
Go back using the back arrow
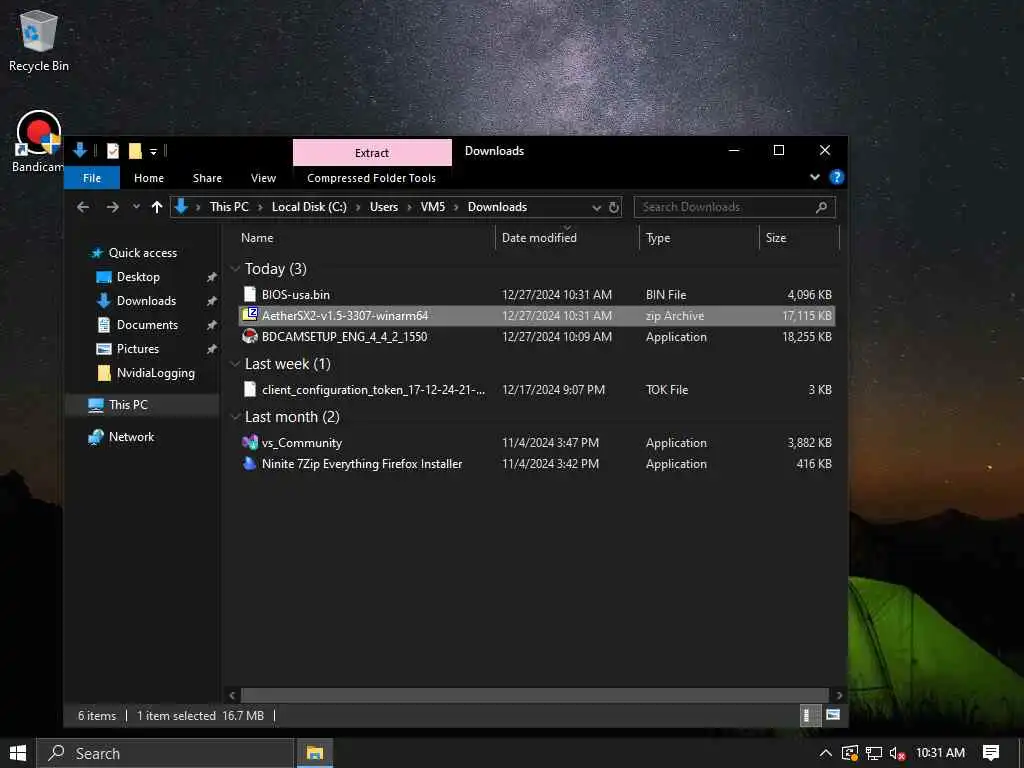83,207
